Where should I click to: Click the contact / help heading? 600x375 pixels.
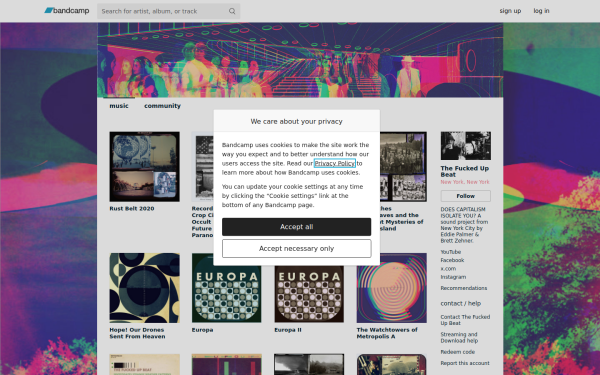[x=461, y=303]
